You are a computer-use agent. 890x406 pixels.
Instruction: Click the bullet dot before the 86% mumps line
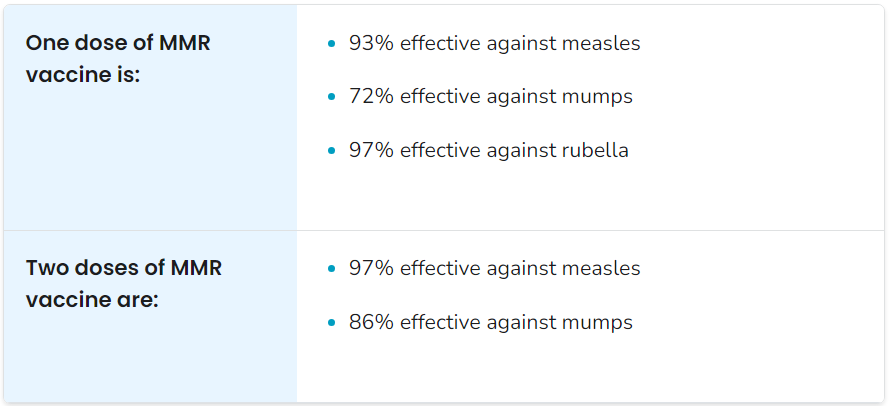click(332, 323)
